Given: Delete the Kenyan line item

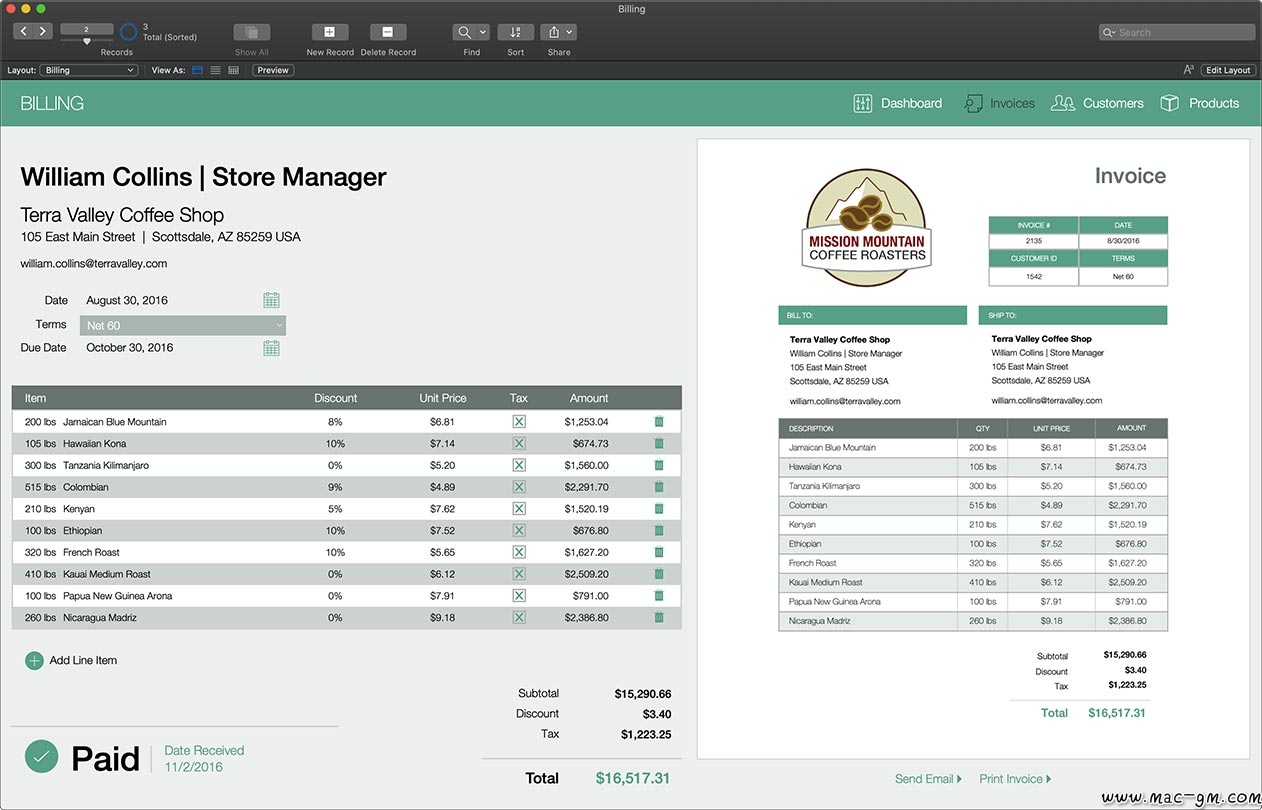Looking at the screenshot, I should (x=658, y=509).
